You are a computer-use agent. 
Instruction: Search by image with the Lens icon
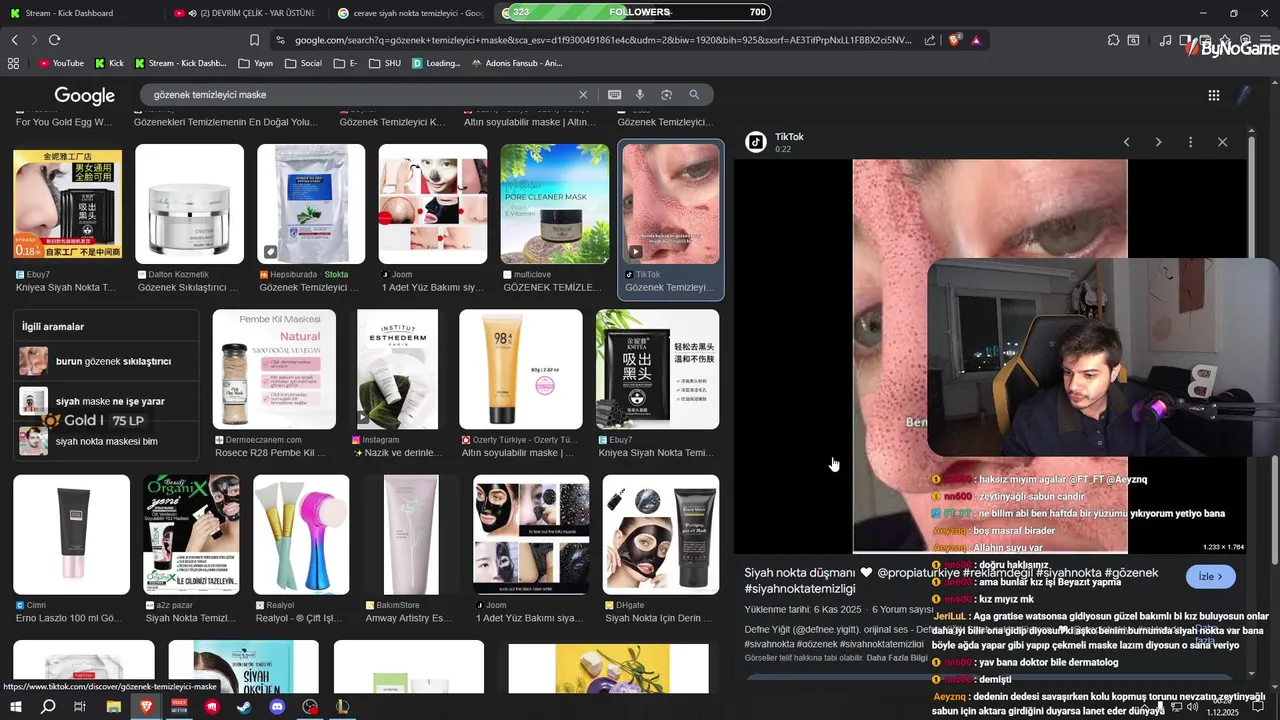pyautogui.click(x=667, y=95)
